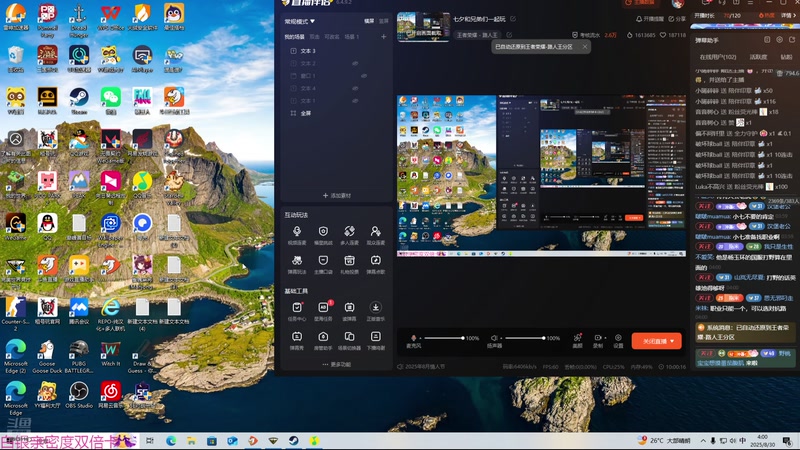The width and height of the screenshot is (800, 450).
Task: Click the 王者荣耀 · 路人王 category tag
Action: [477, 35]
